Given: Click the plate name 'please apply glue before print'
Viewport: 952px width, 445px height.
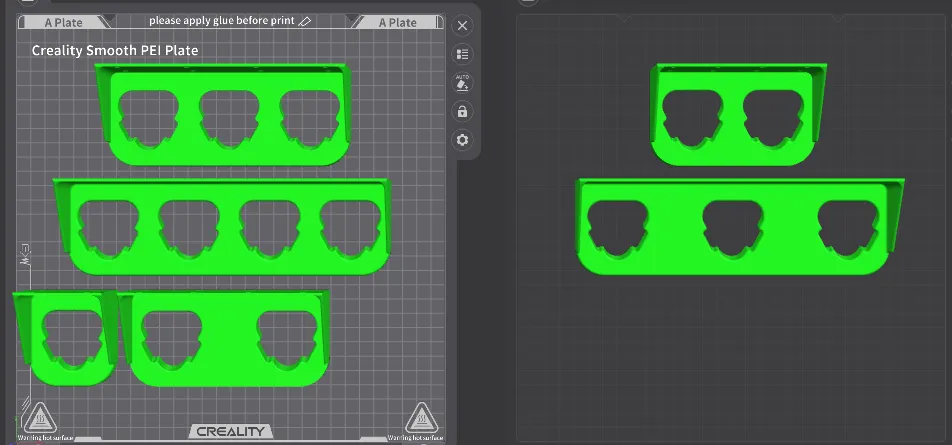Looking at the screenshot, I should (x=222, y=21).
